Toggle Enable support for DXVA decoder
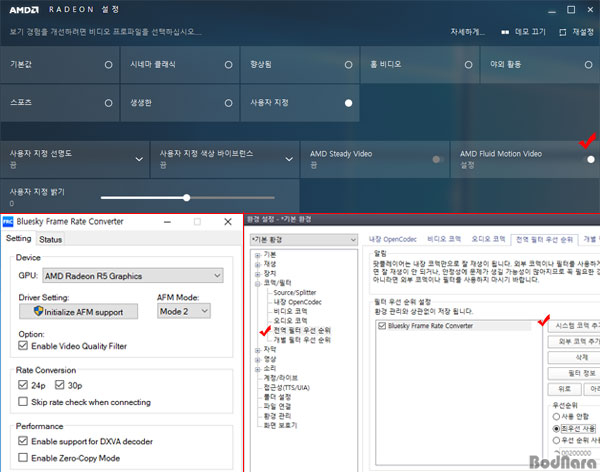 click(x=23, y=441)
